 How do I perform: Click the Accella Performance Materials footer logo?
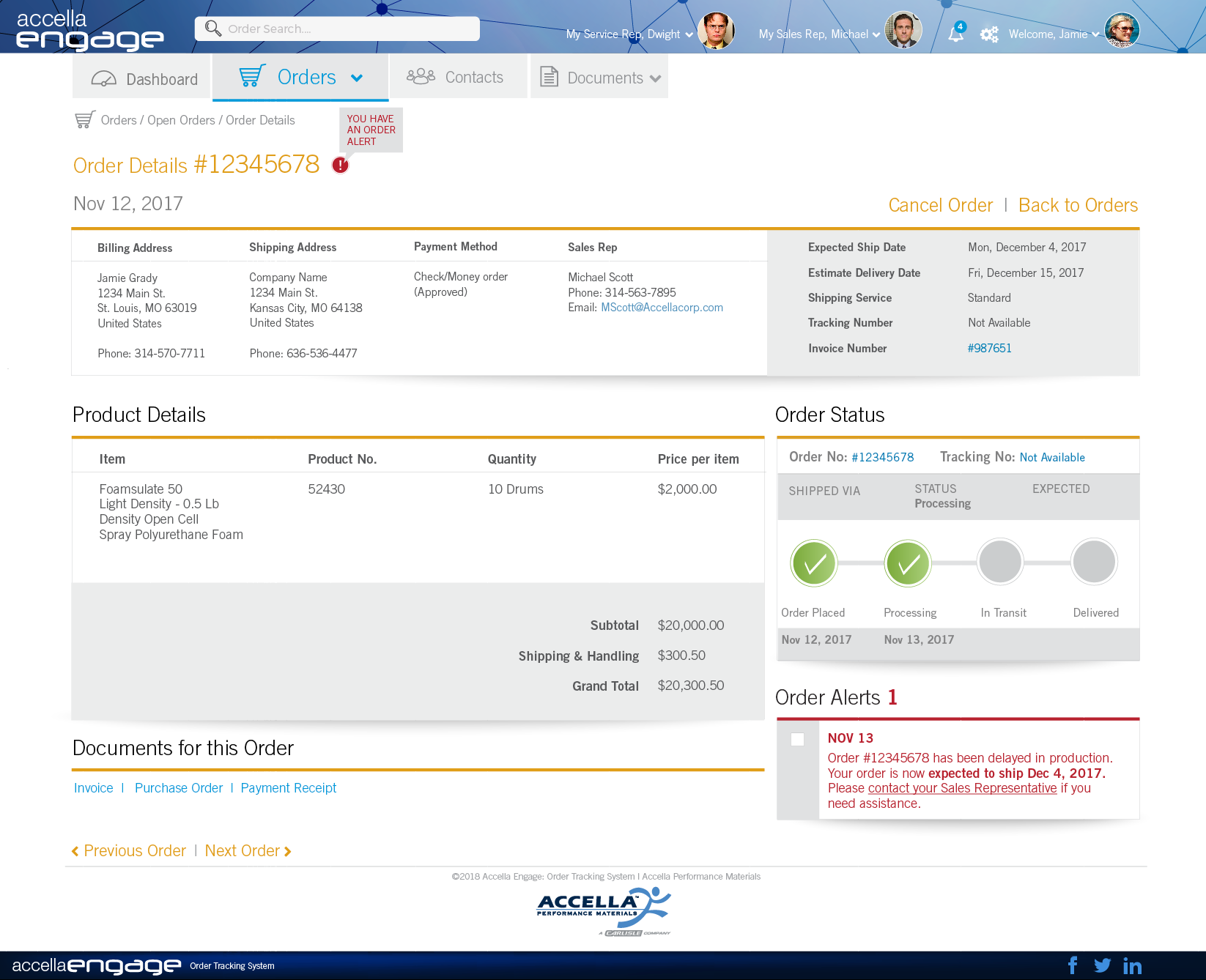click(x=604, y=911)
